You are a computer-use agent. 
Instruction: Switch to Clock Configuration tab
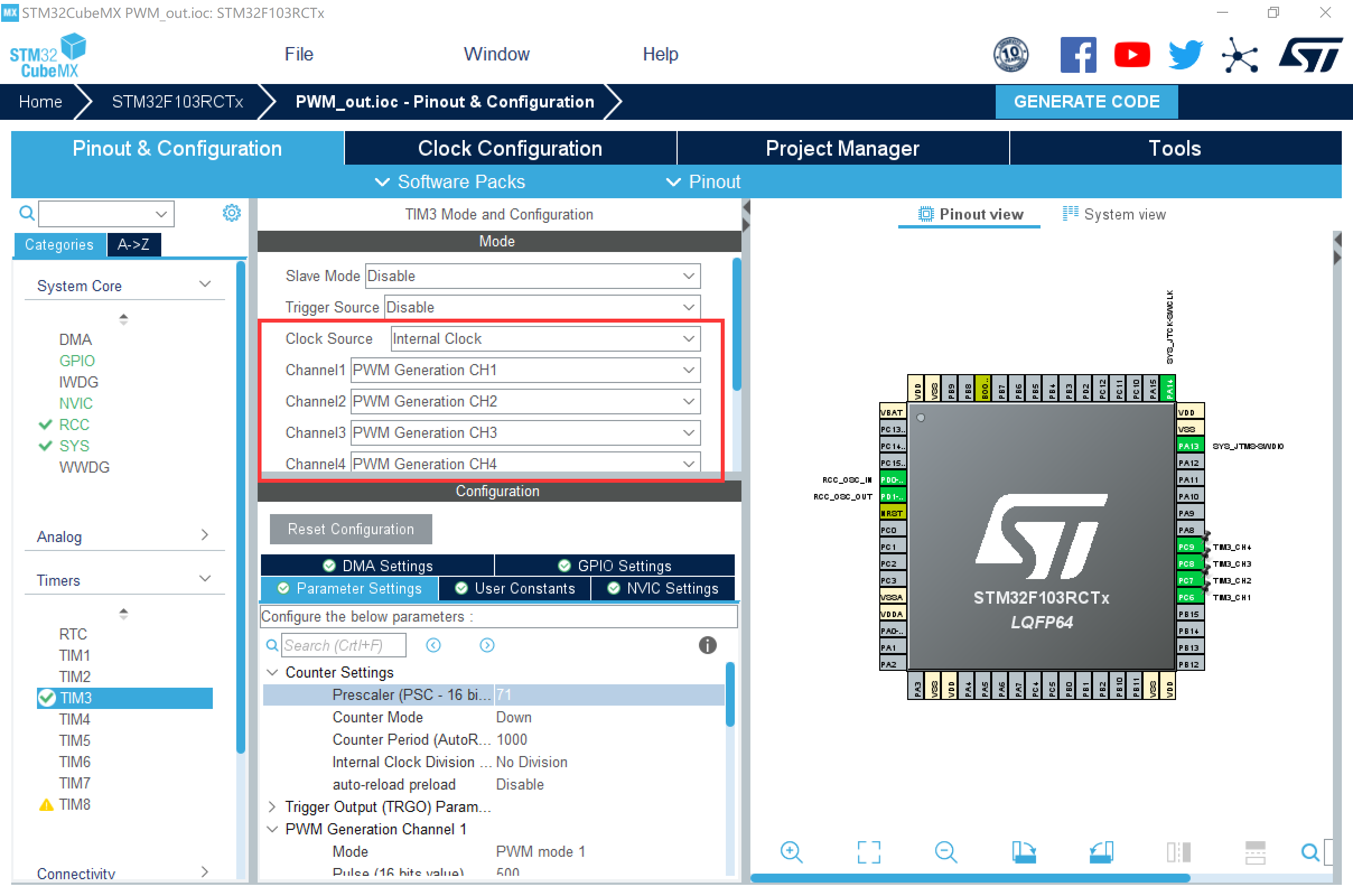click(510, 148)
